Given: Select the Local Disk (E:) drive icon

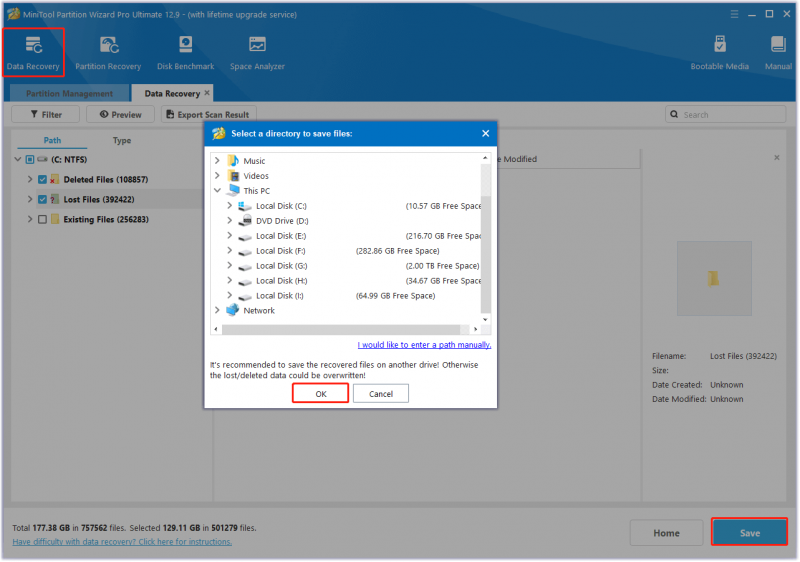Looking at the screenshot, I should pyautogui.click(x=245, y=237).
